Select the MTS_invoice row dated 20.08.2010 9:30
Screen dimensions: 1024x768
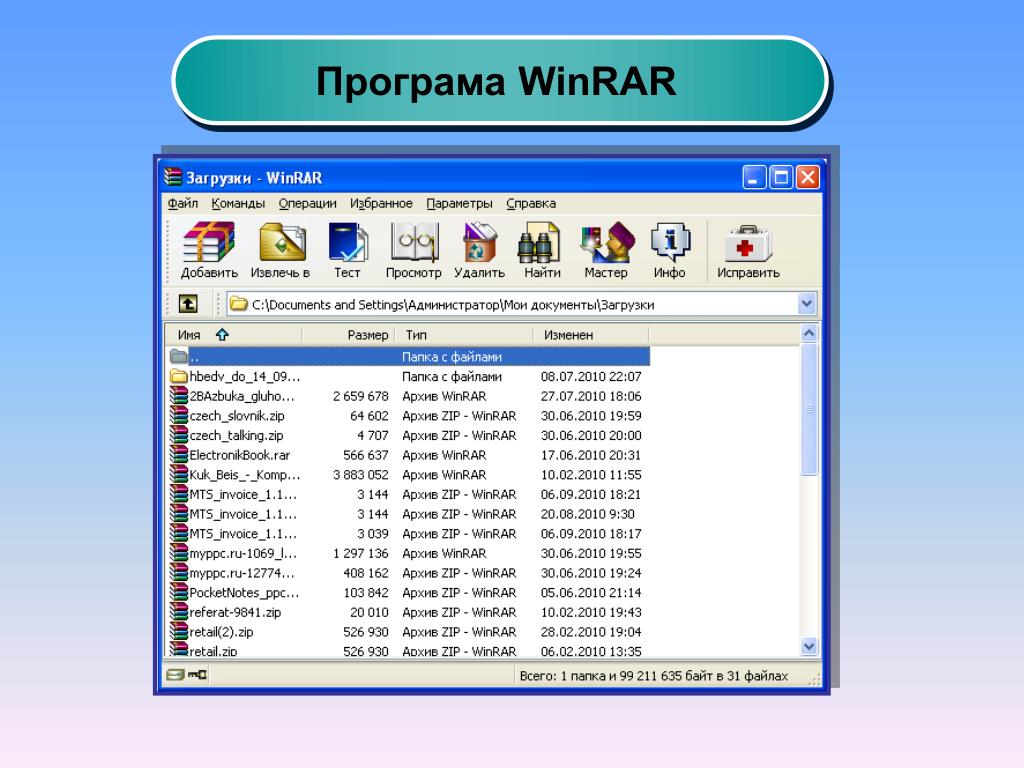point(408,514)
